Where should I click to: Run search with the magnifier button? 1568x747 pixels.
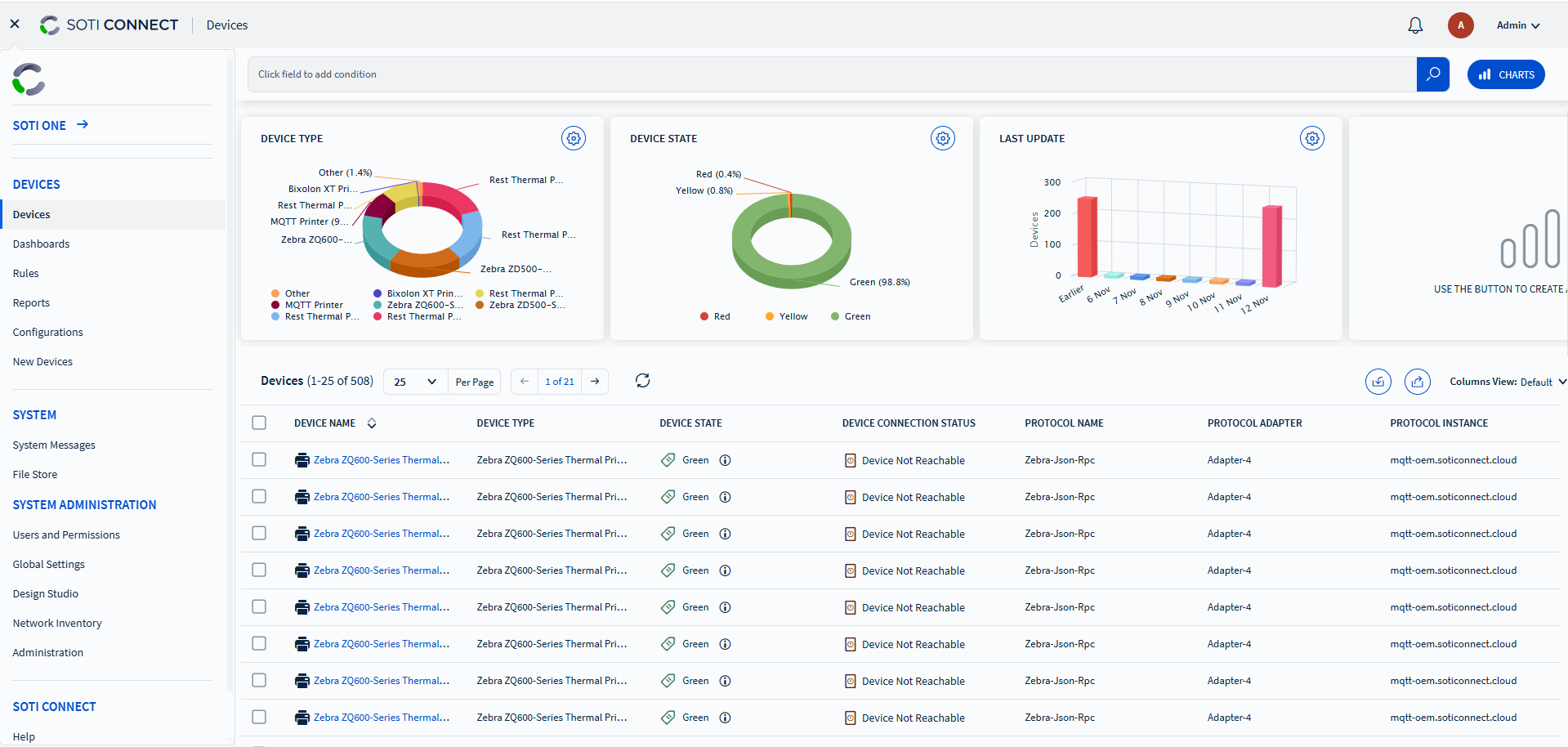pyautogui.click(x=1433, y=74)
